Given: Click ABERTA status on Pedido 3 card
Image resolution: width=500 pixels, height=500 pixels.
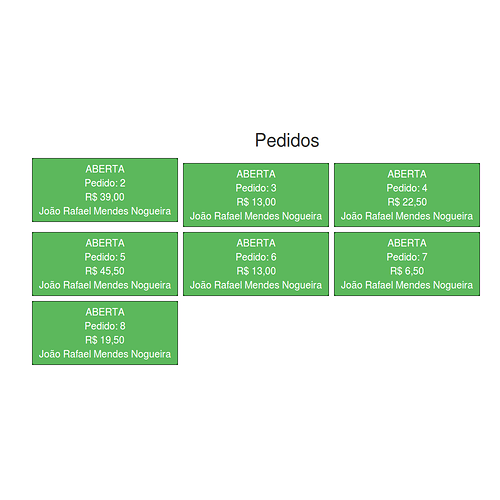Looking at the screenshot, I should [256, 174].
